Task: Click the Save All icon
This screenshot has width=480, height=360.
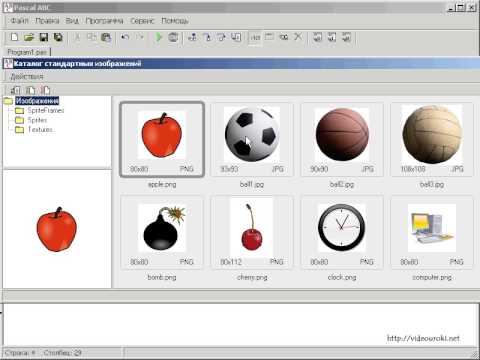Action: pyautogui.click(x=58, y=37)
